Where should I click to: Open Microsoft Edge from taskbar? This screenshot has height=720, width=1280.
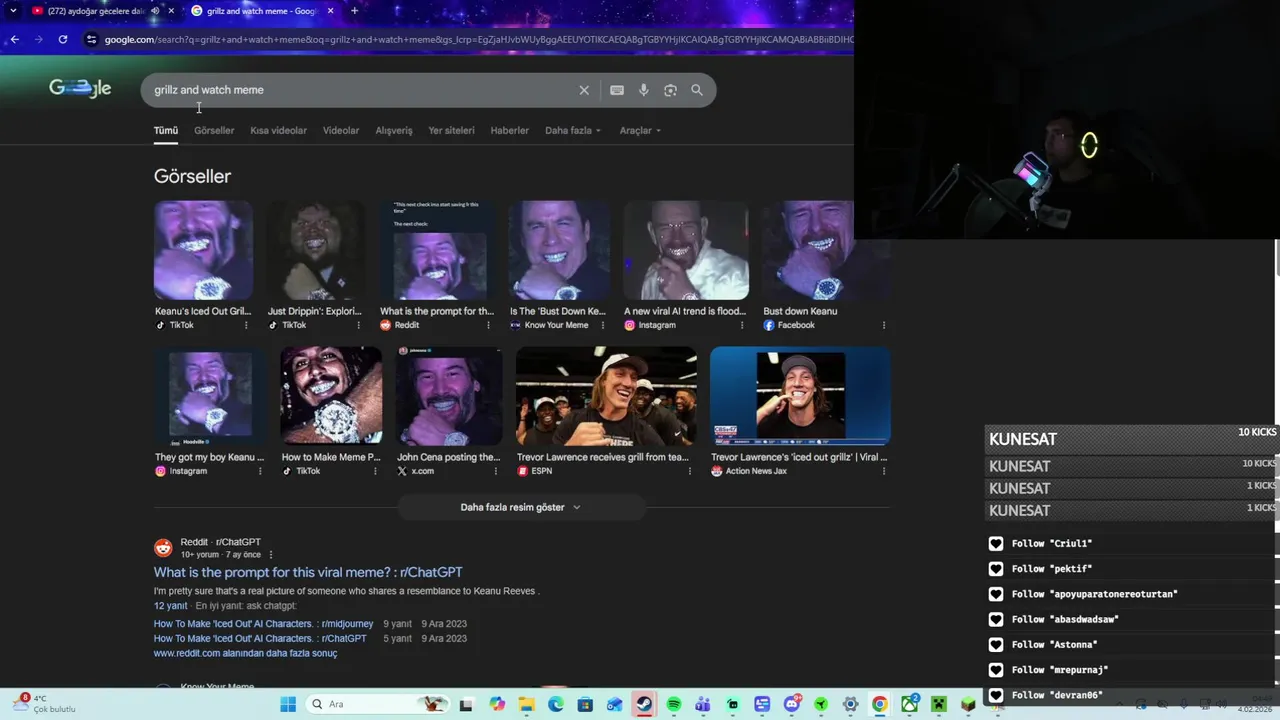pyautogui.click(x=556, y=704)
